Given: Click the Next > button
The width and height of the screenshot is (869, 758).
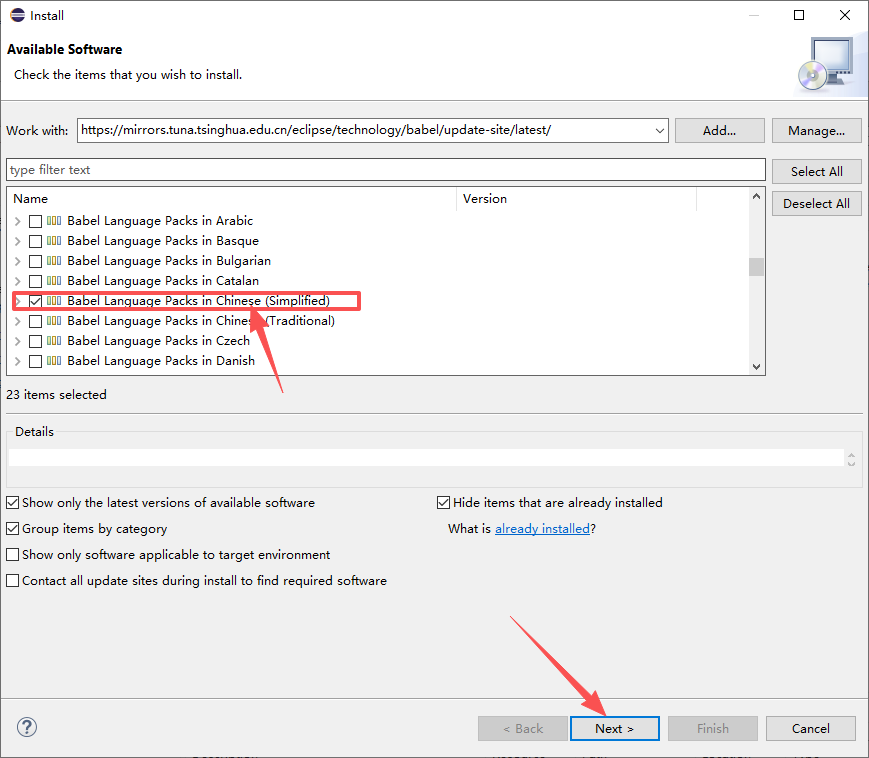Looking at the screenshot, I should tap(614, 729).
